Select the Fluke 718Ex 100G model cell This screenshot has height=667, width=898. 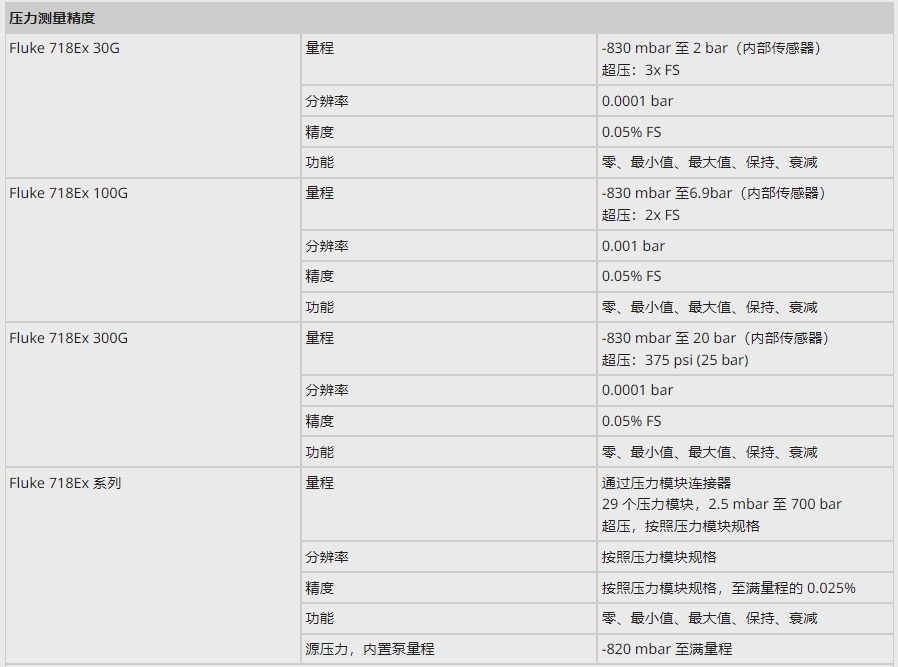click(x=153, y=250)
